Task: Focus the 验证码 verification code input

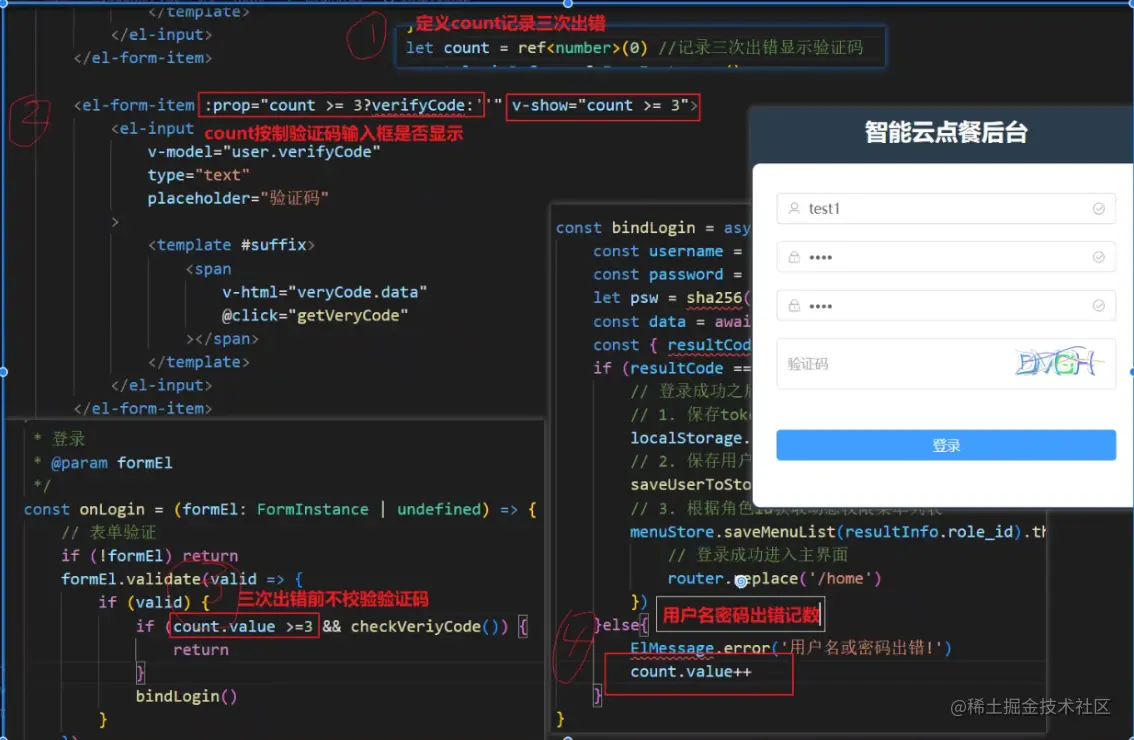Action: click(945, 363)
